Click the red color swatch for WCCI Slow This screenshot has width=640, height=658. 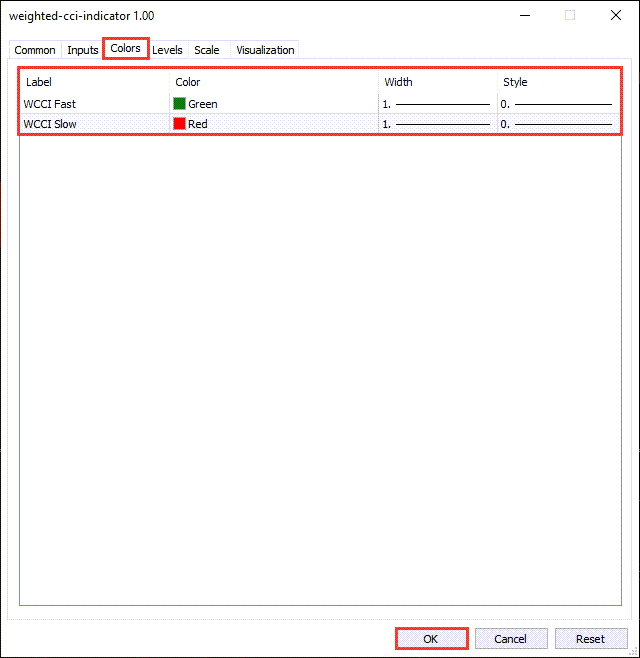(180, 124)
